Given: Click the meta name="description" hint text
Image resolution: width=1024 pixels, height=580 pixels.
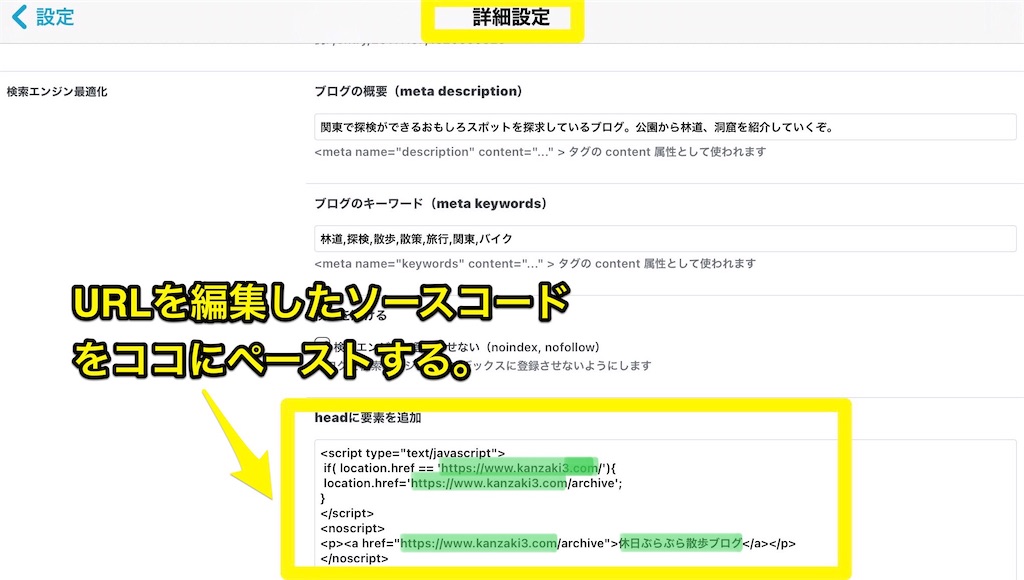Looking at the screenshot, I should (x=540, y=152).
